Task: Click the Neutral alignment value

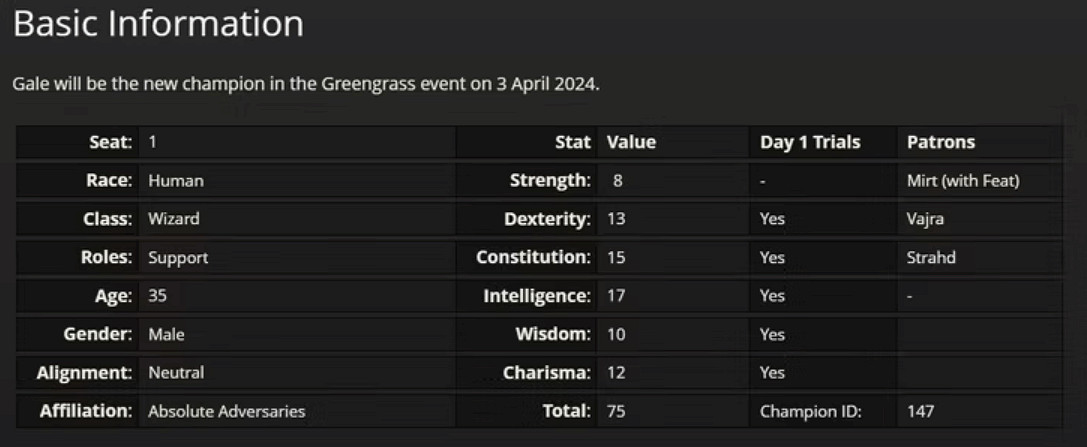Action: point(176,372)
